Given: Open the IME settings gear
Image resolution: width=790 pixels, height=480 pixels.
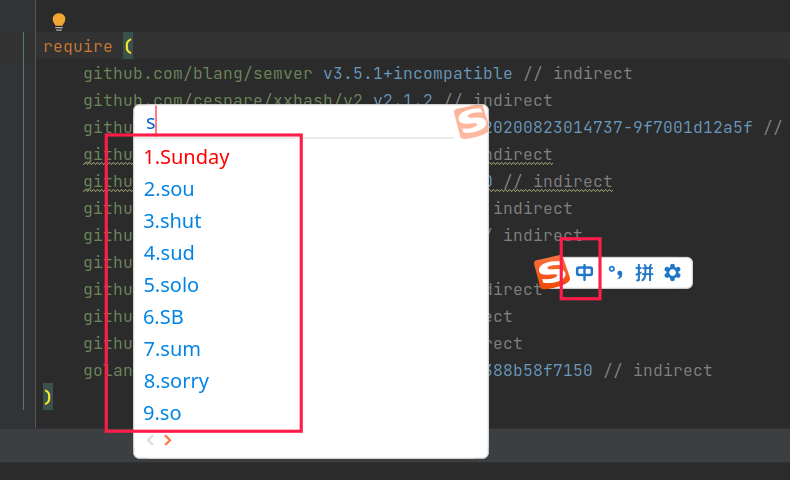Looking at the screenshot, I should (x=673, y=272).
